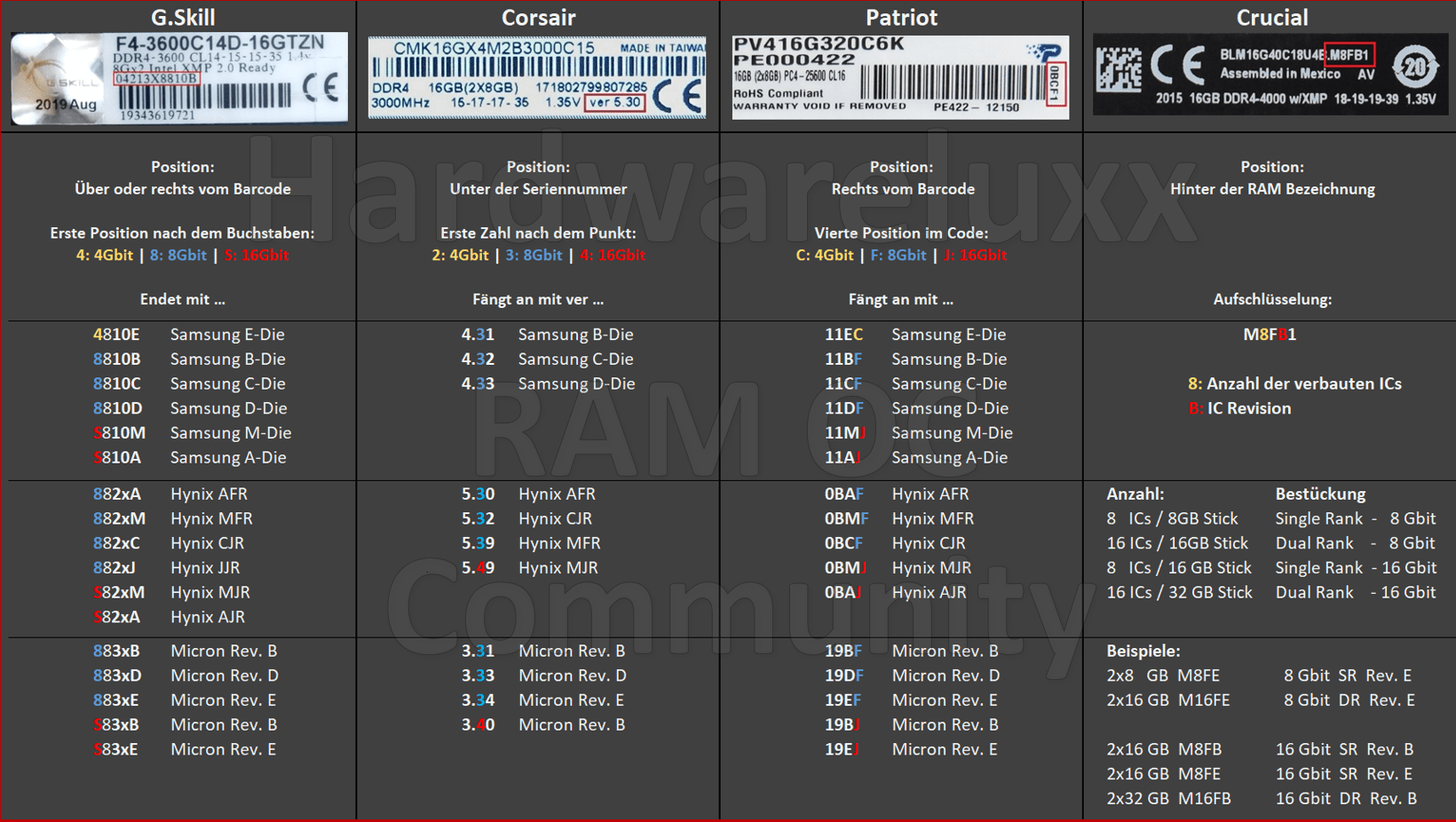Viewport: 1456px width, 822px height.
Task: Select CE mark on the G.Skill label
Action: pyautogui.click(x=320, y=87)
